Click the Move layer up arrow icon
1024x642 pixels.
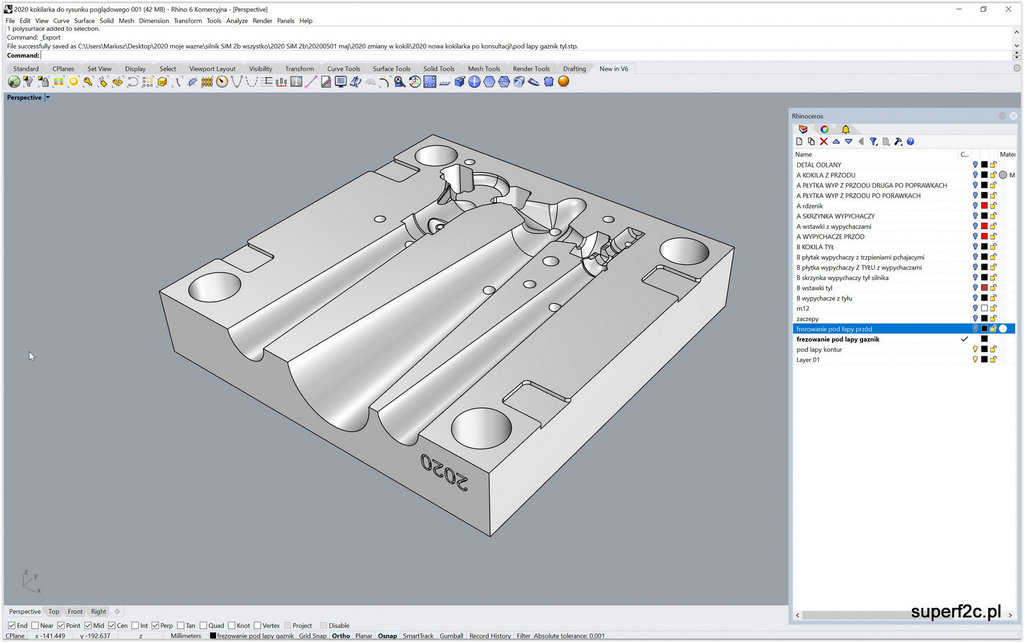tap(836, 142)
